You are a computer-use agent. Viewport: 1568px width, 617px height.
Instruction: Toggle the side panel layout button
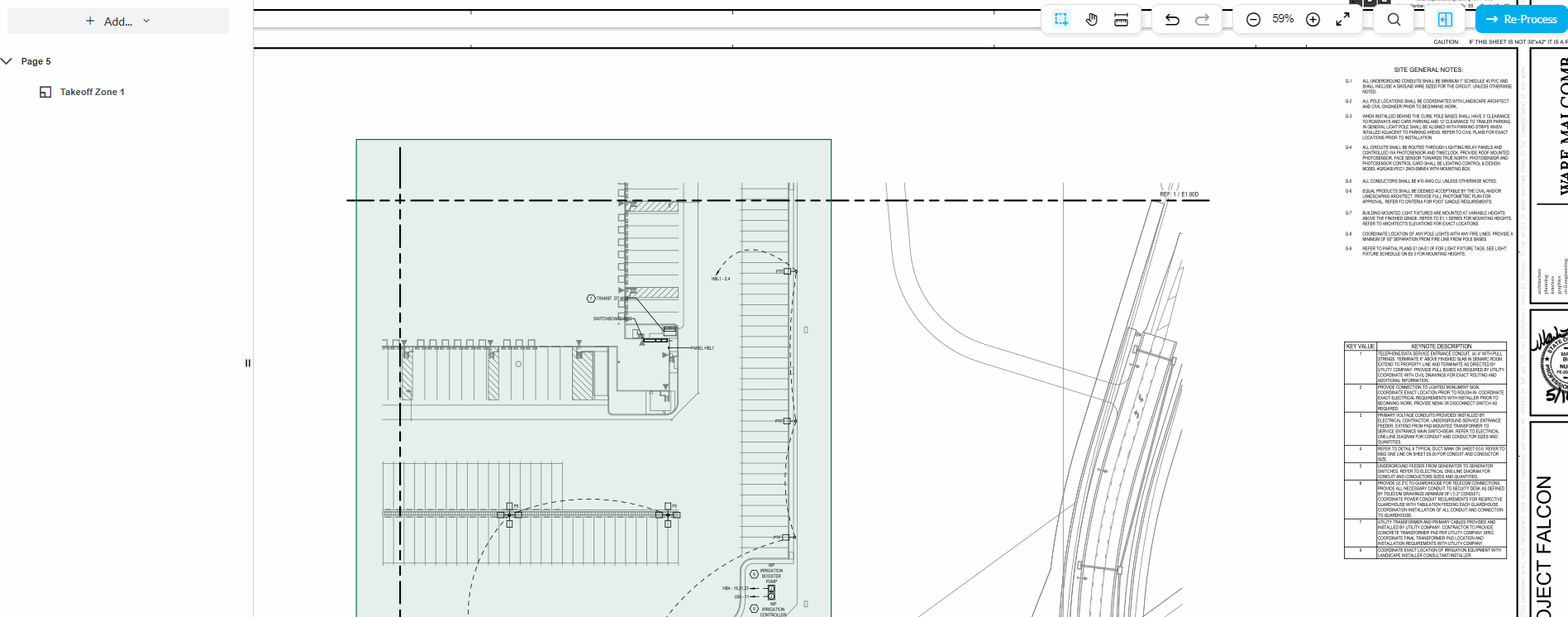1445,19
